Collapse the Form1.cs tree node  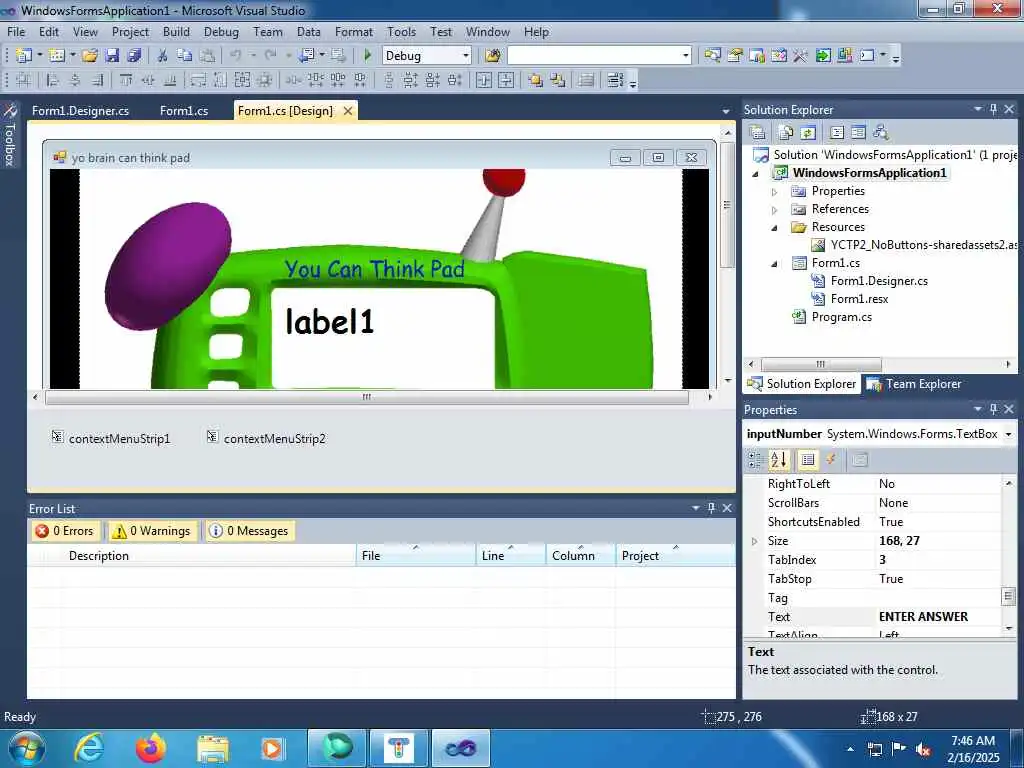775,263
